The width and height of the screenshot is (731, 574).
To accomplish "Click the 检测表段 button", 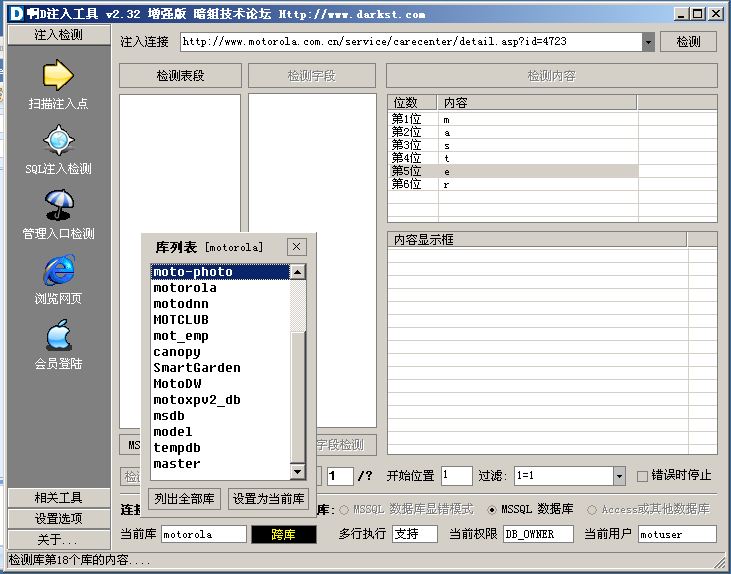I will 180,76.
